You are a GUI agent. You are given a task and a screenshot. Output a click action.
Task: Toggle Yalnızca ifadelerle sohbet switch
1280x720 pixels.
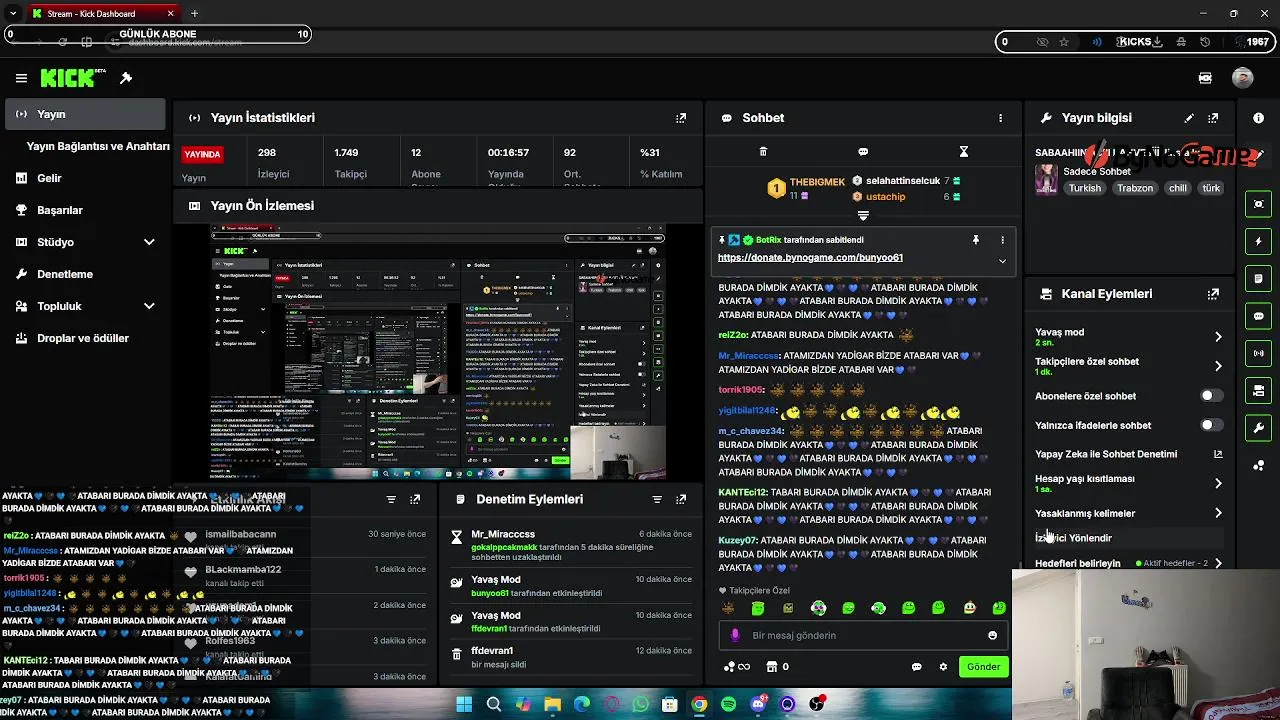point(1211,425)
